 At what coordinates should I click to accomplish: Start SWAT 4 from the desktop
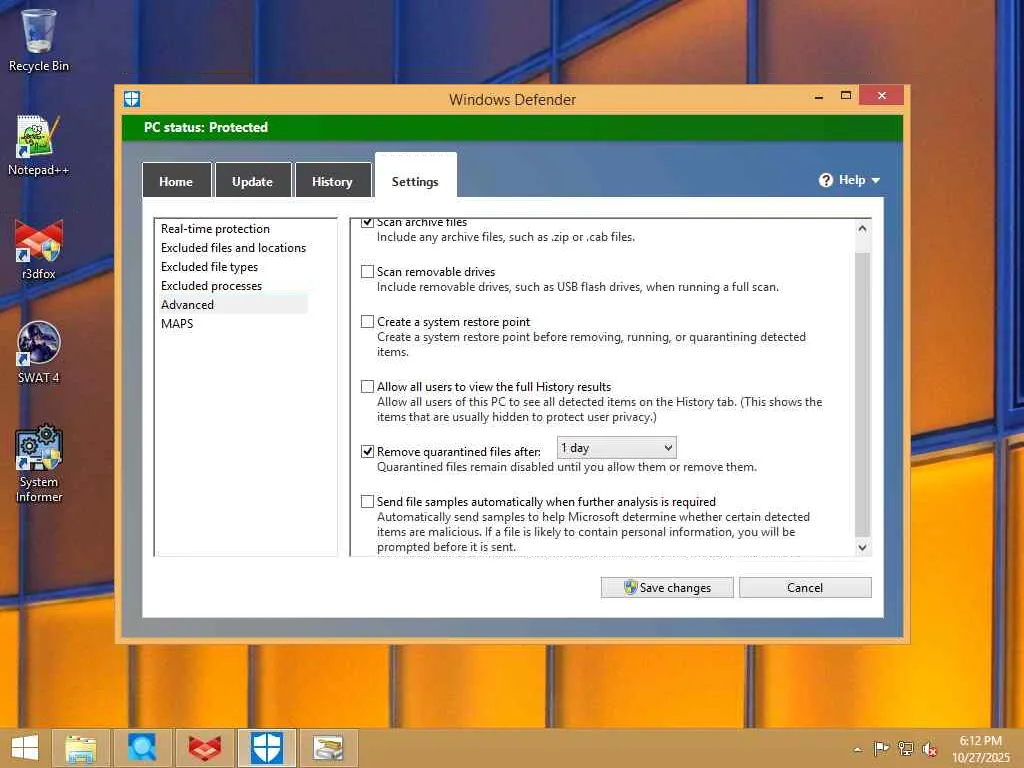39,353
